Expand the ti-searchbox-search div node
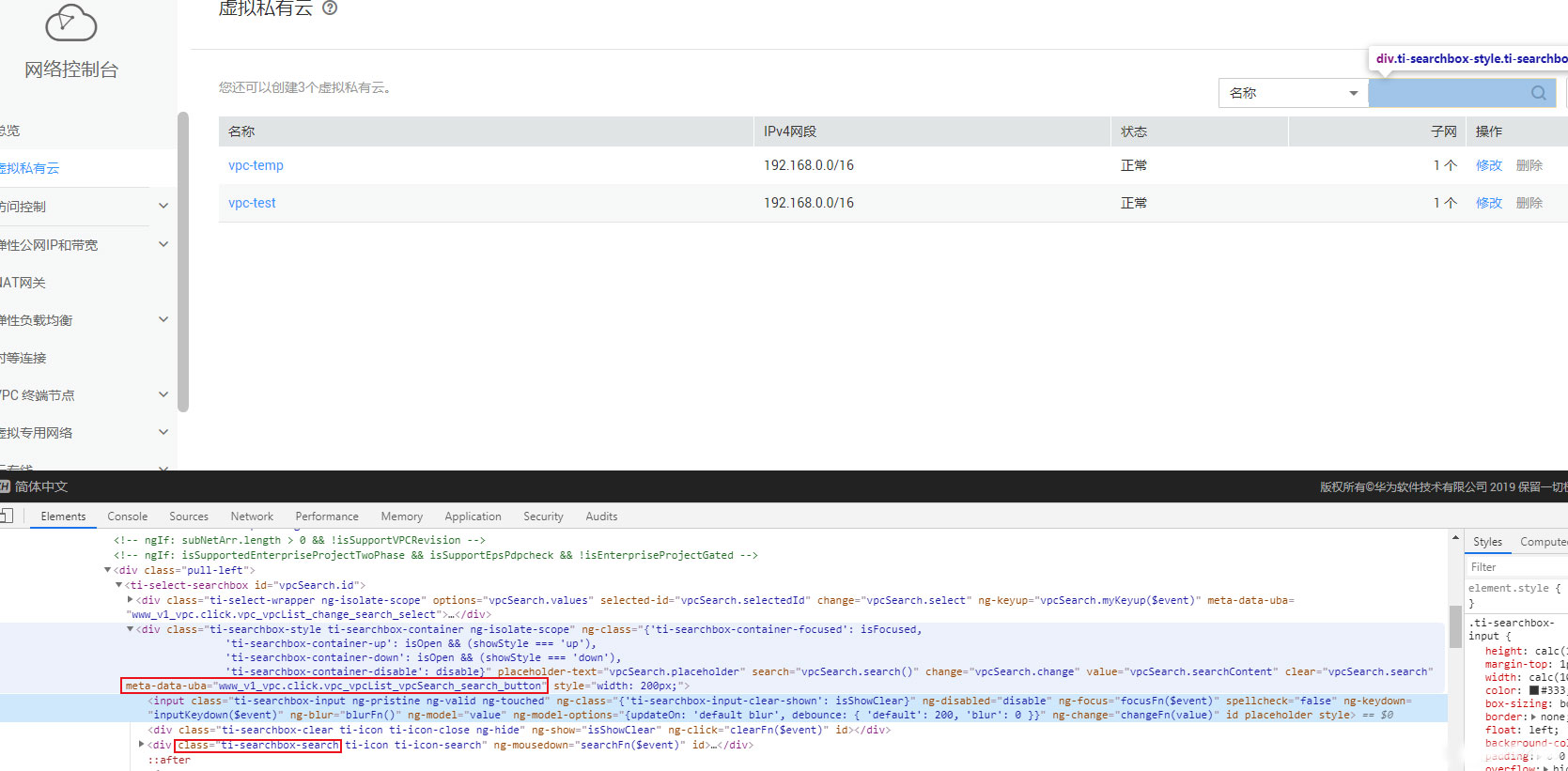Viewport: 1568px width, 771px height. coord(141,744)
